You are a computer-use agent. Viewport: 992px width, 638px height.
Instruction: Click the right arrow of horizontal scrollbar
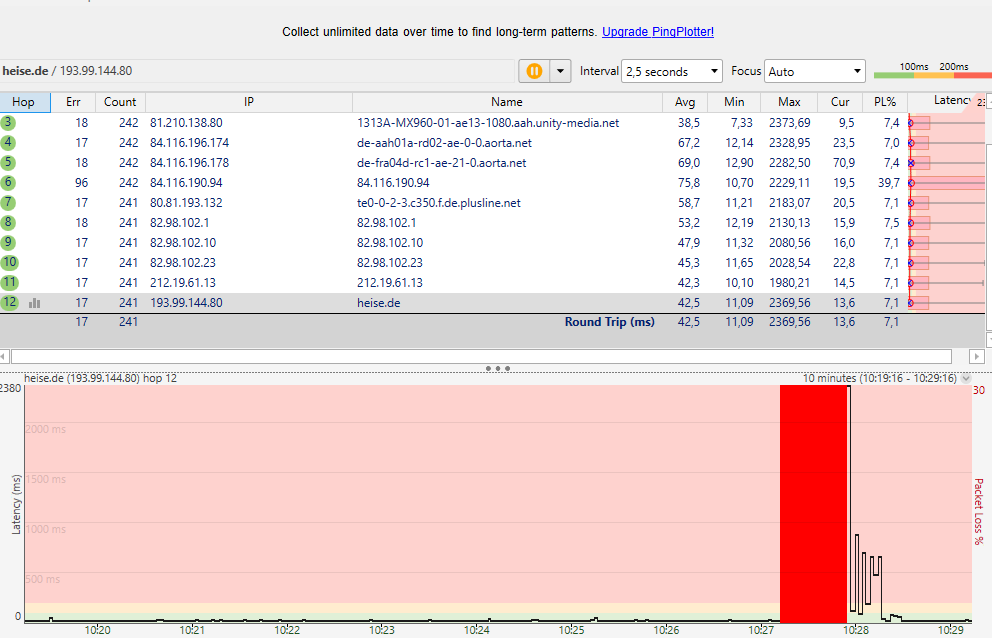(977, 356)
